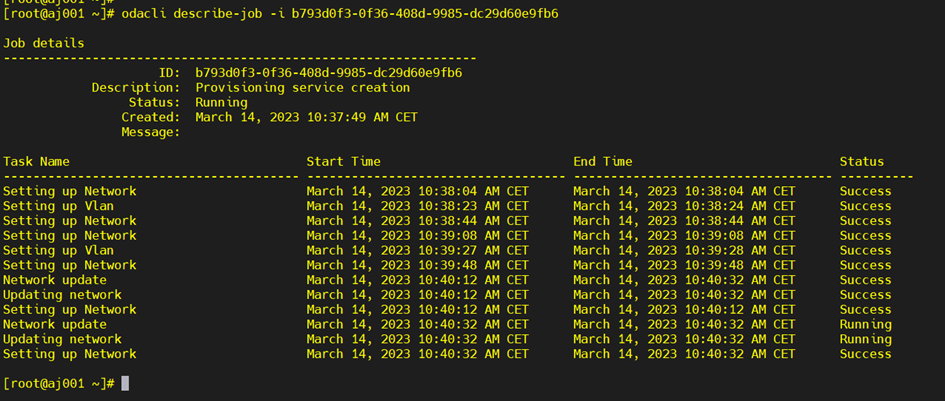Click the job Status value 'Running' in Job details

[221, 102]
